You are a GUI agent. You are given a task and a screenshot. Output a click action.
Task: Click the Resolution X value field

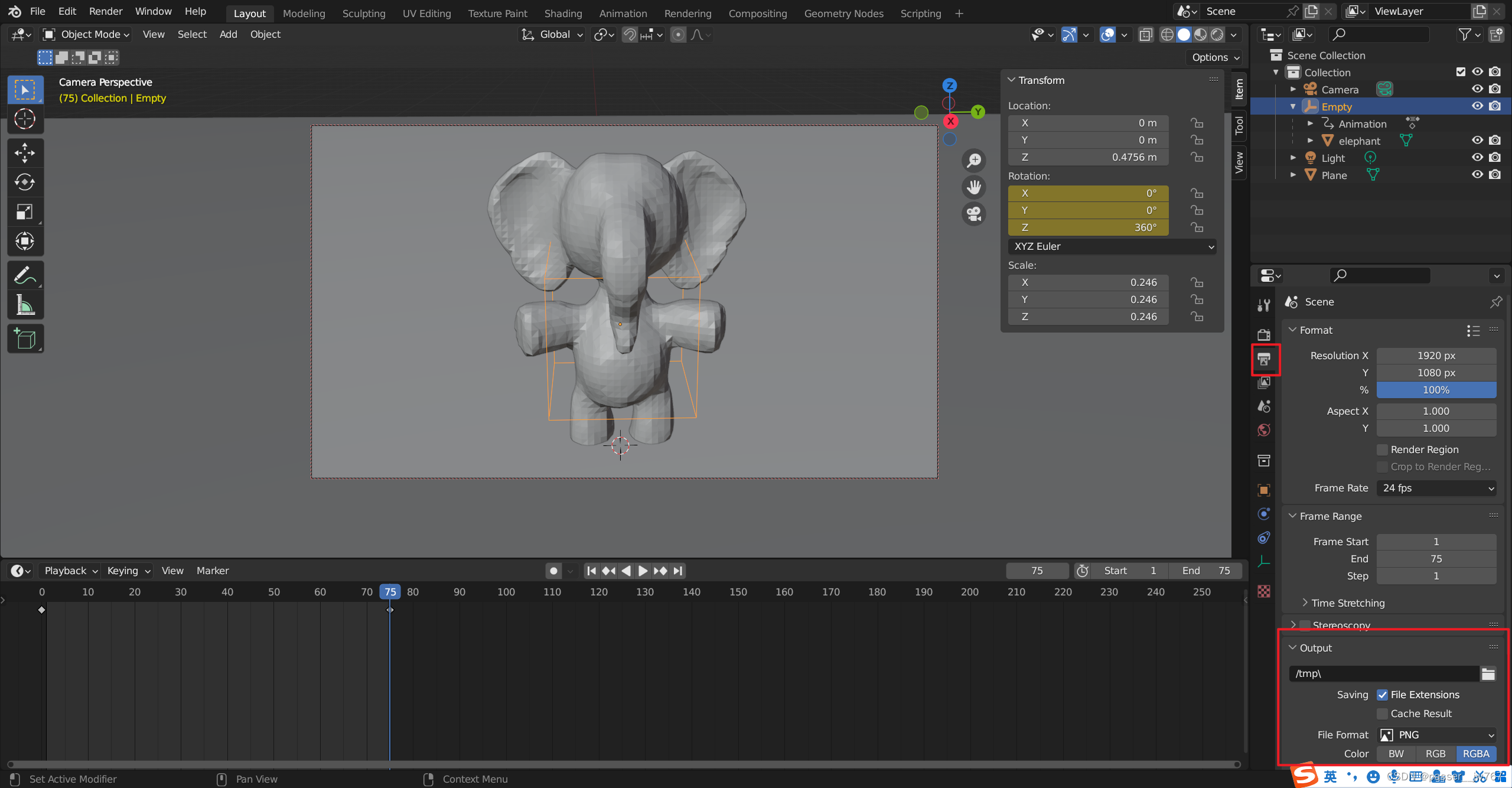click(x=1436, y=356)
